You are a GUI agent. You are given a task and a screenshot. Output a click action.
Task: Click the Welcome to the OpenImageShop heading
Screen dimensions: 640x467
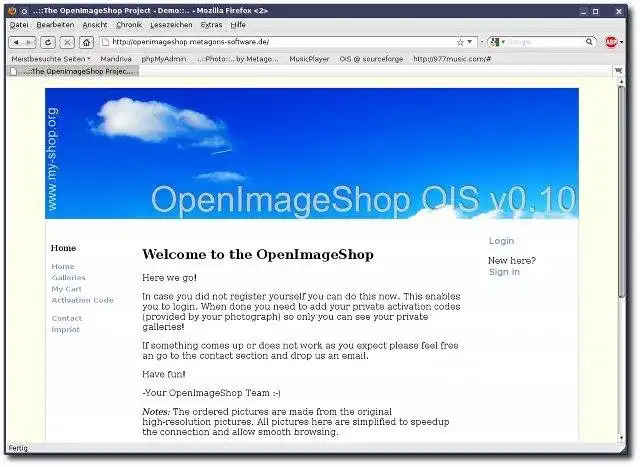(x=258, y=255)
